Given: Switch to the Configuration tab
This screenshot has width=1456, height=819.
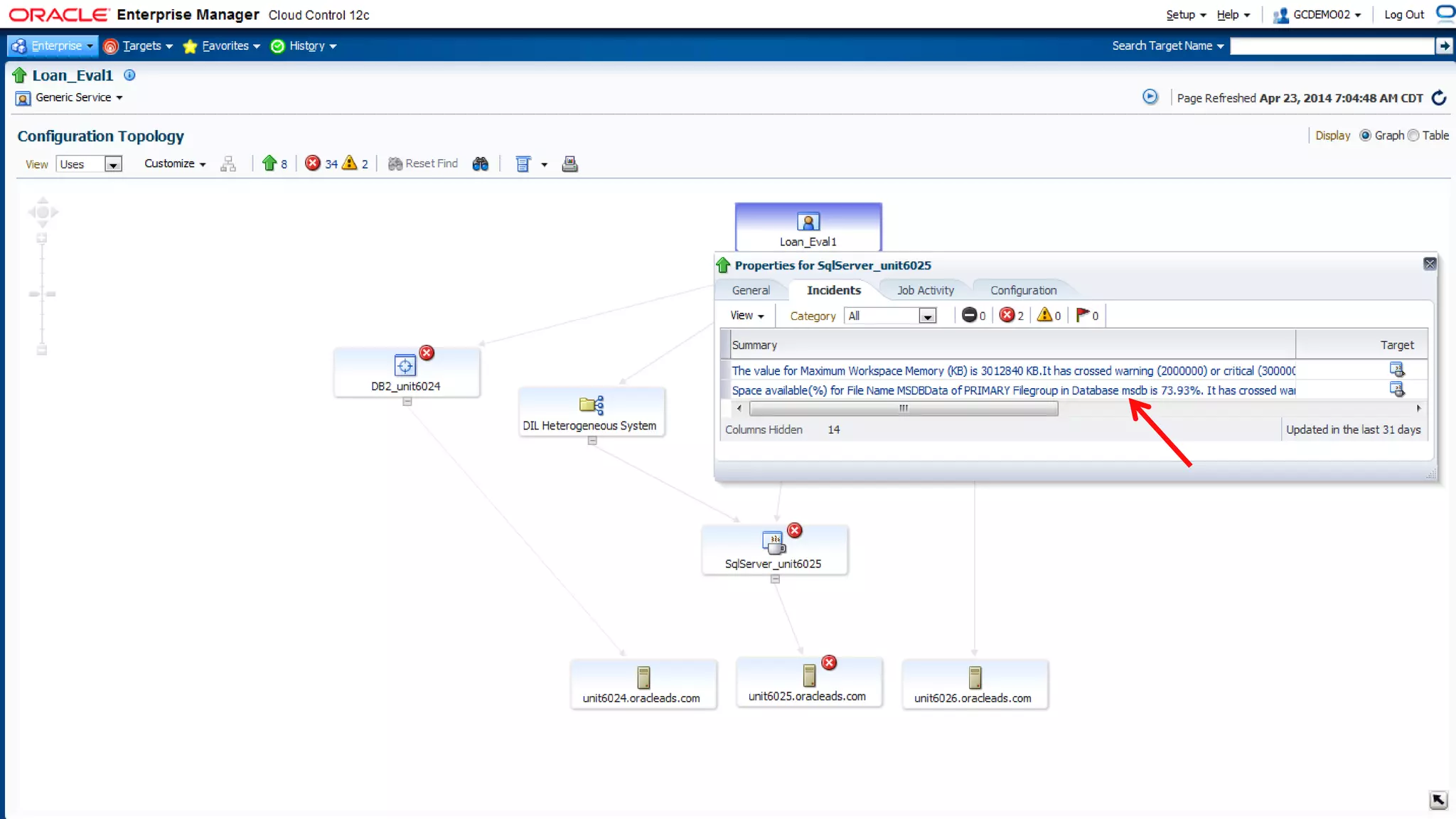Looking at the screenshot, I should (x=1023, y=290).
